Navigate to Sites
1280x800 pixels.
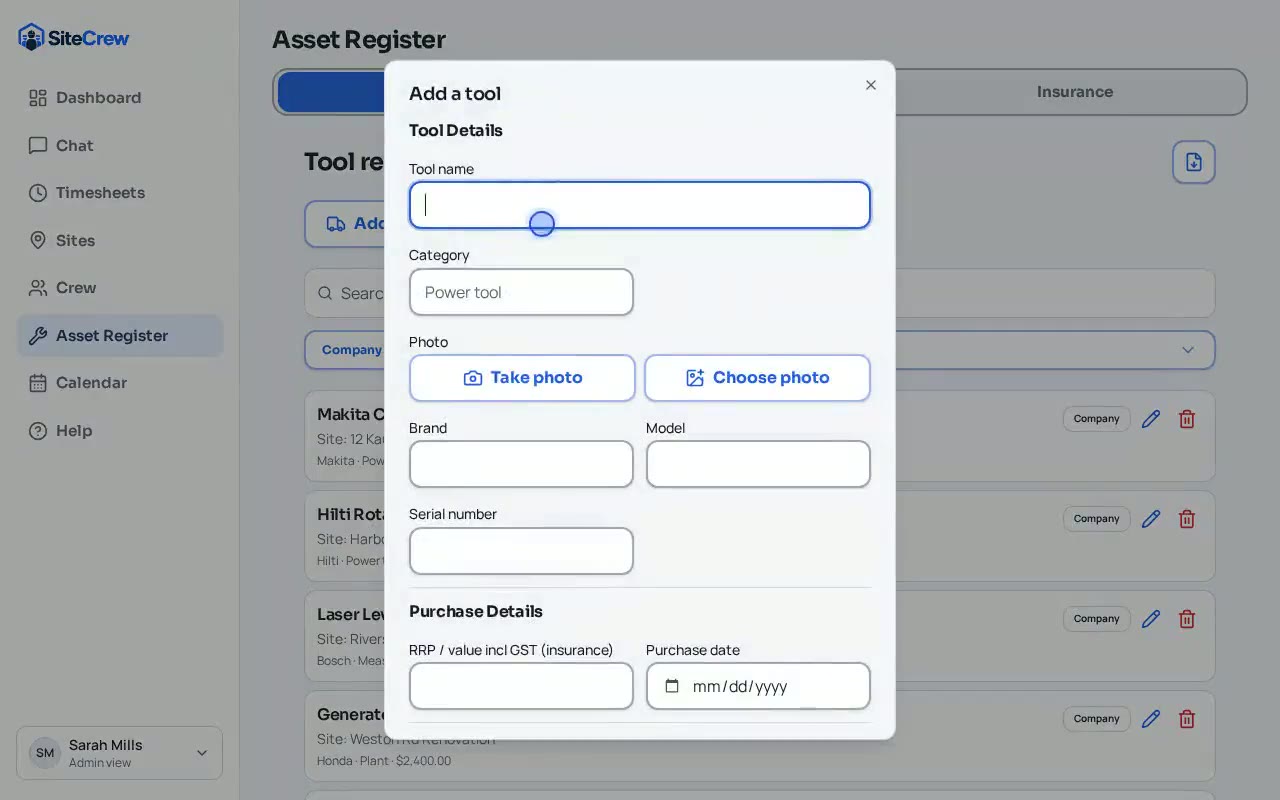pos(120,241)
